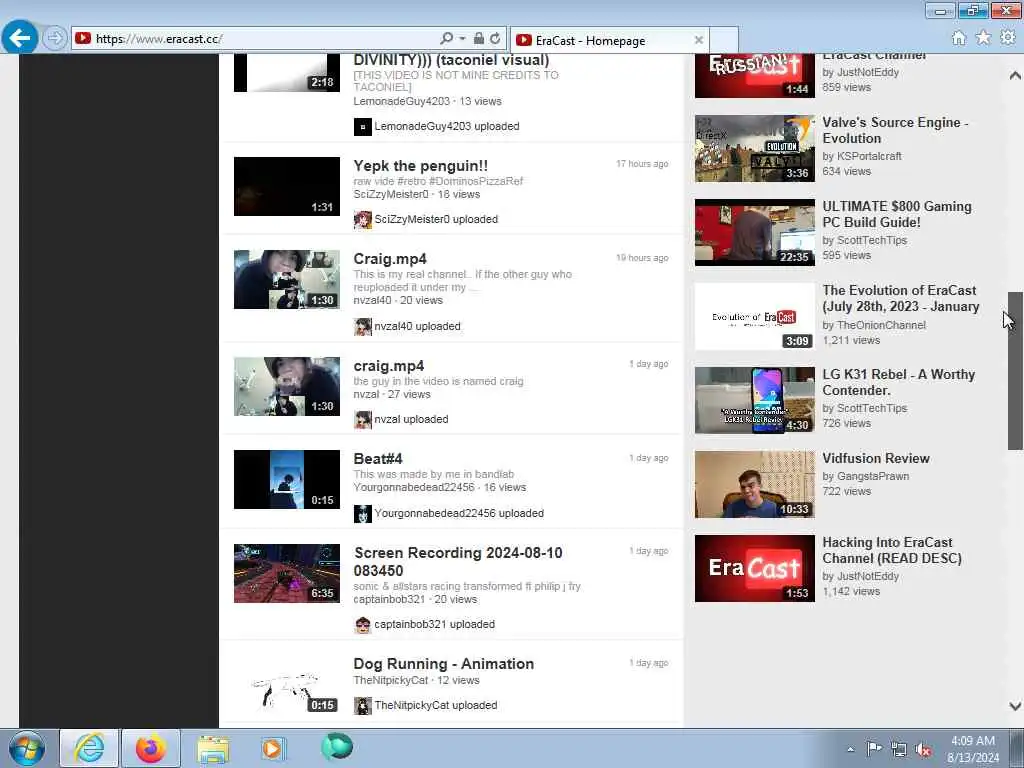The height and width of the screenshot is (768, 1024).
Task: Click the Beat#4 video thumbnail
Action: pos(287,479)
